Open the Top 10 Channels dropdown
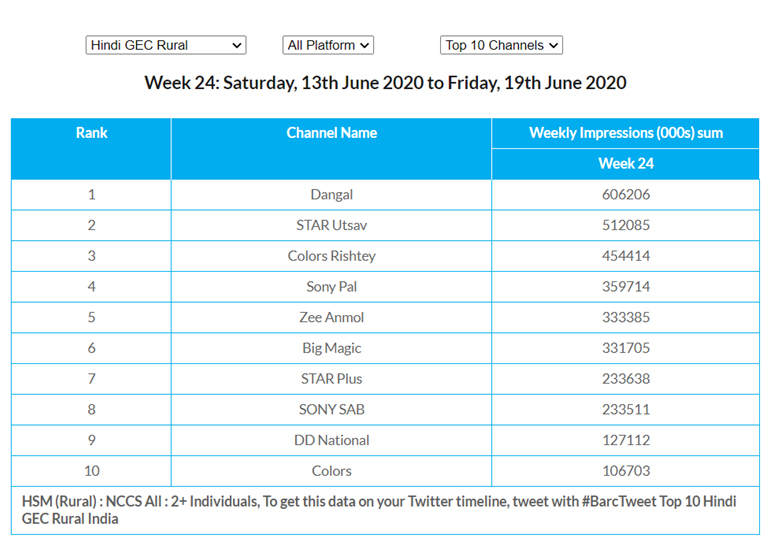This screenshot has height=546, width=771. (501, 45)
